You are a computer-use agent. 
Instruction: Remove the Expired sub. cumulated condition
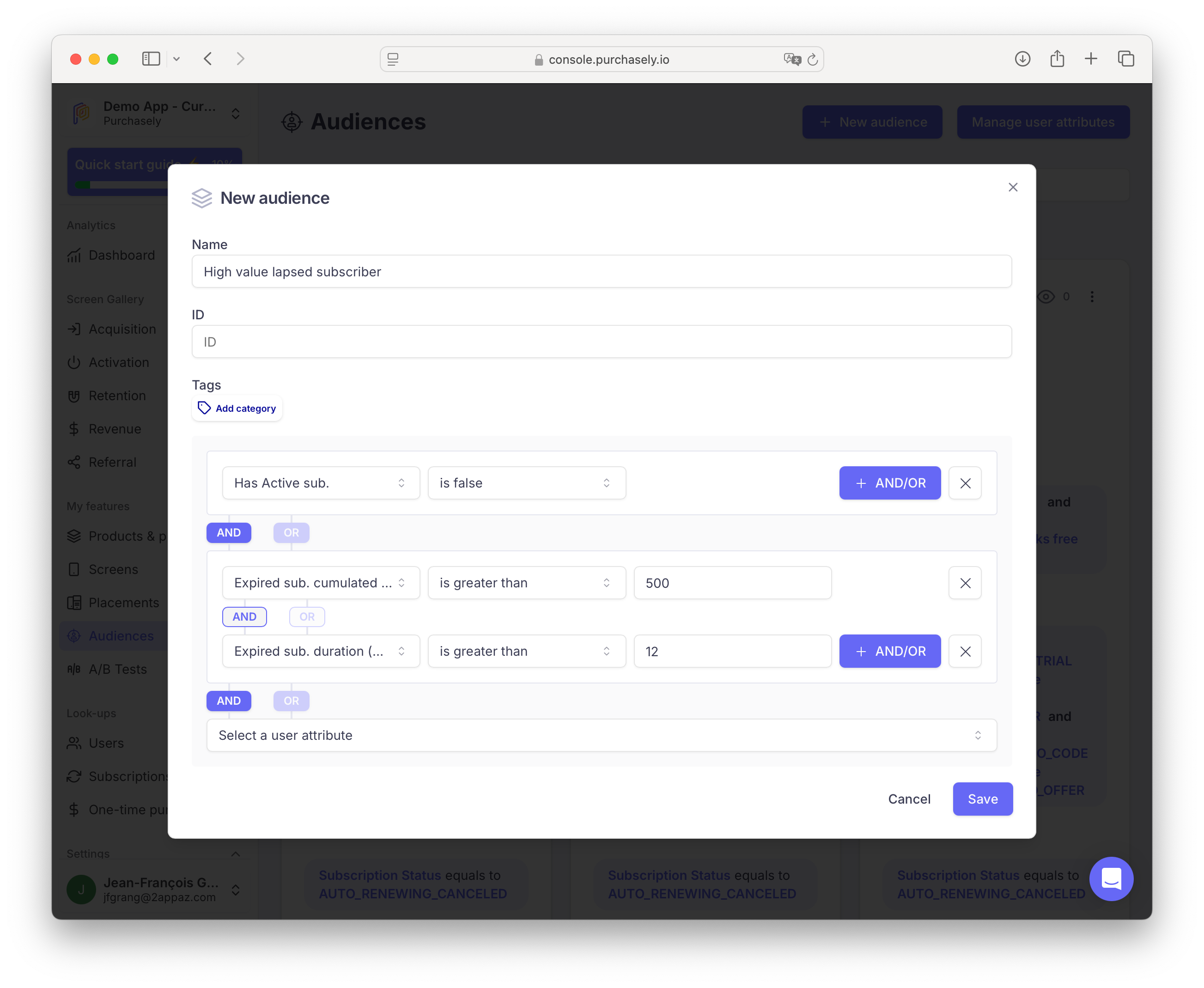[965, 582]
